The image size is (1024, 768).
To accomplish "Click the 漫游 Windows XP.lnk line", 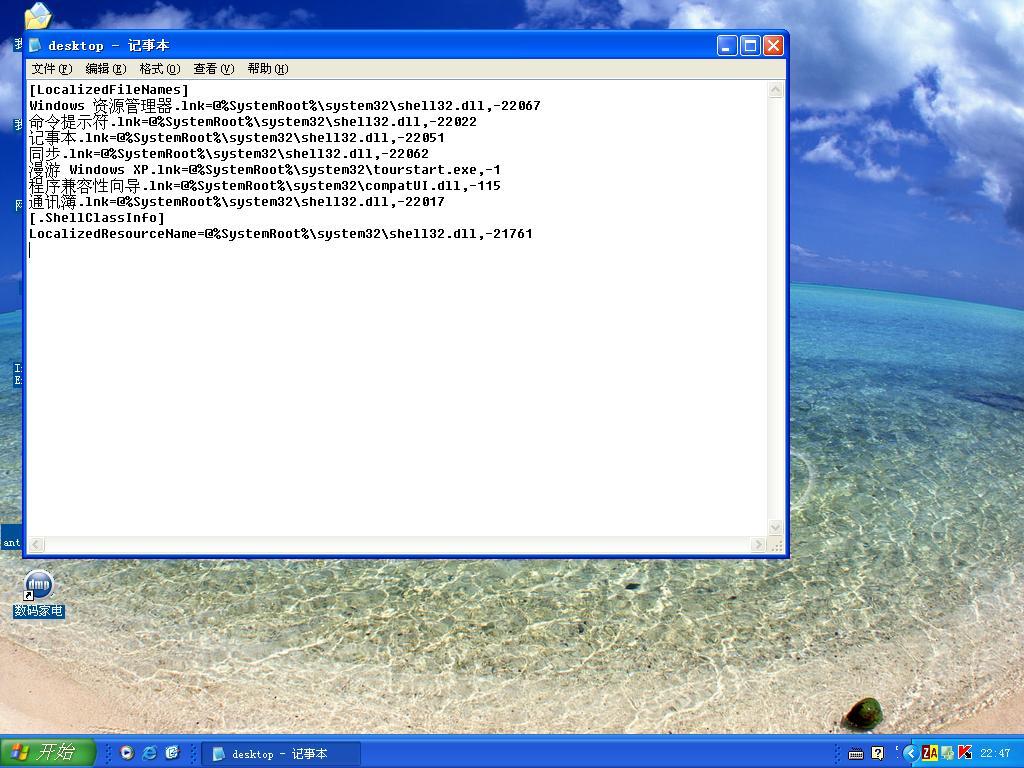I will 264,169.
